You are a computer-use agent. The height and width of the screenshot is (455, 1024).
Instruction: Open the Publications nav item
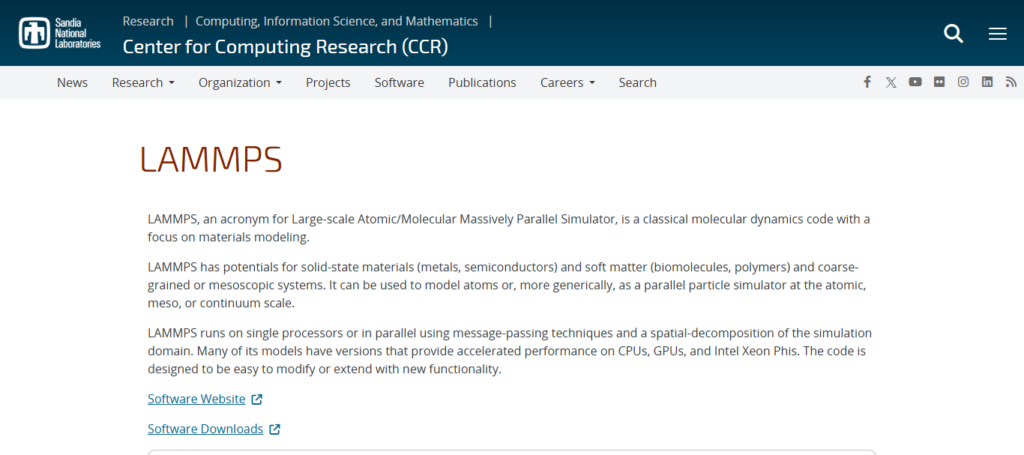coord(482,83)
